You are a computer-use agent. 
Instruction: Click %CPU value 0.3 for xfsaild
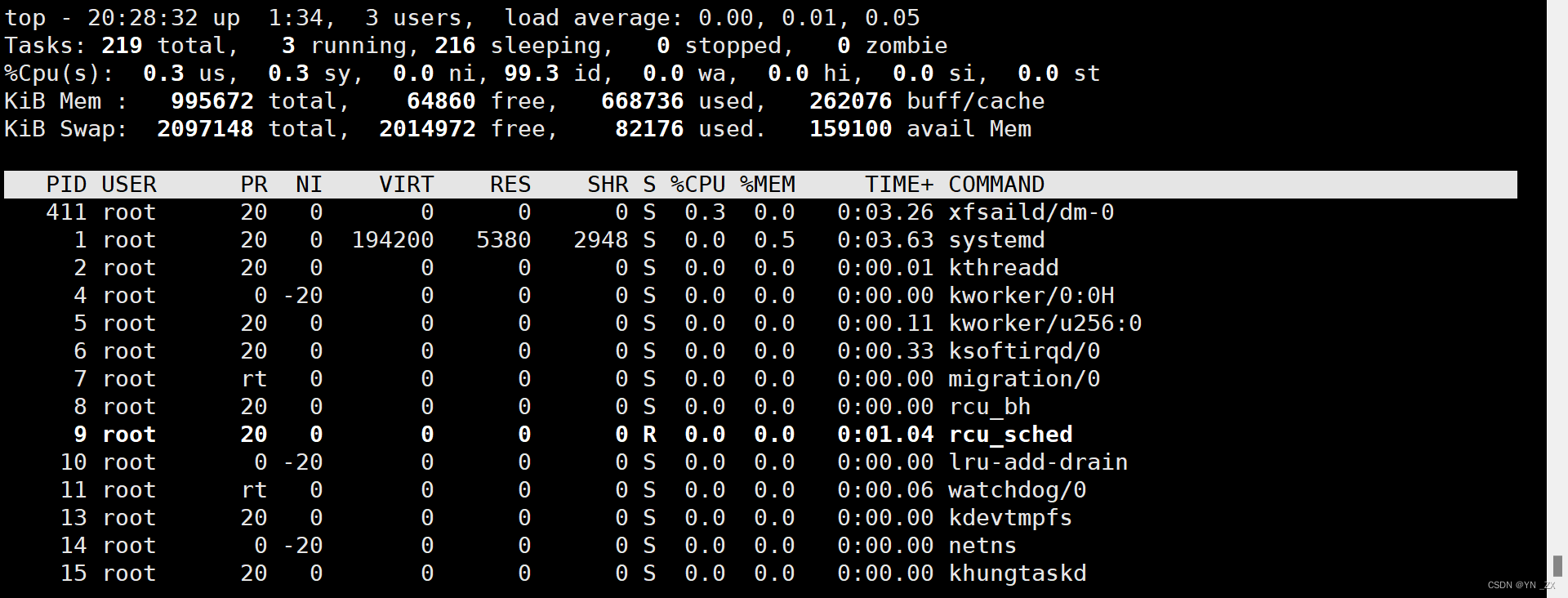[705, 212]
